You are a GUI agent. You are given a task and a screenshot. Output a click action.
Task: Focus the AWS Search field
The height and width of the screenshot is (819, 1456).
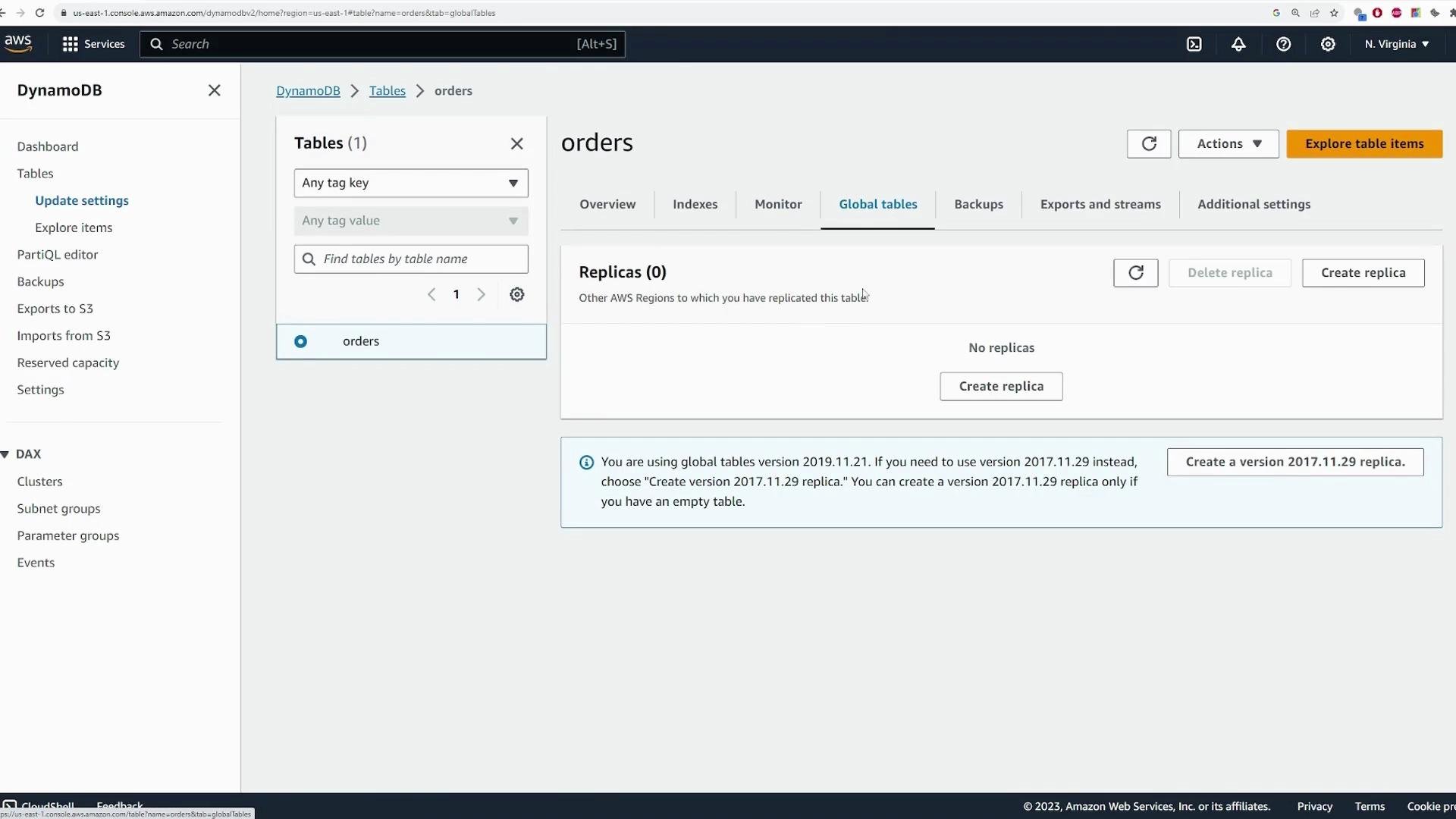[x=382, y=44]
